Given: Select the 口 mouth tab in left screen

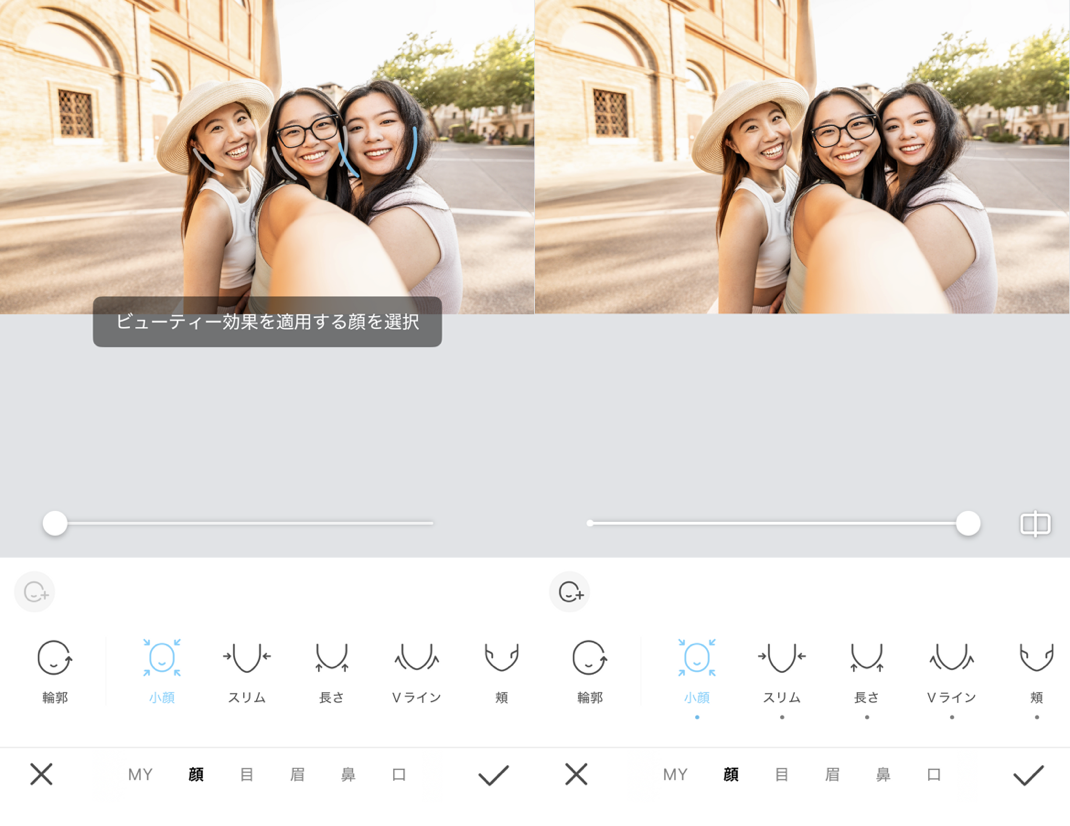Looking at the screenshot, I should 399,774.
